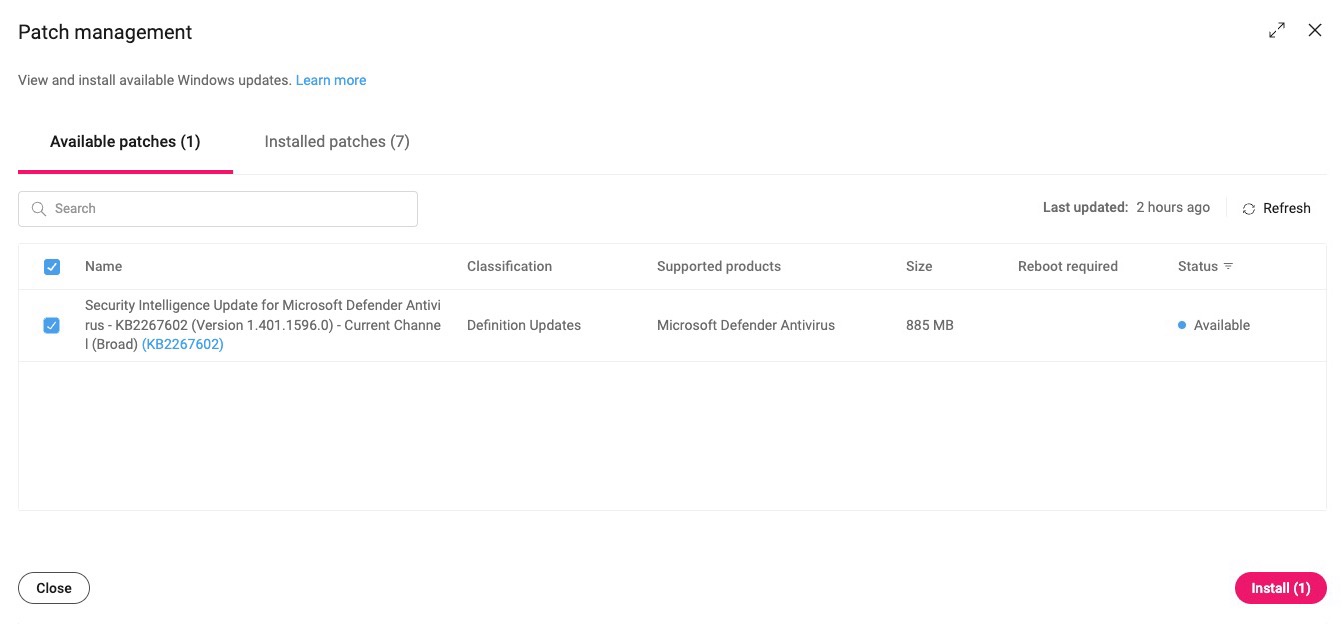The width and height of the screenshot is (1344, 624).
Task: Click the Size column header
Action: (x=918, y=266)
